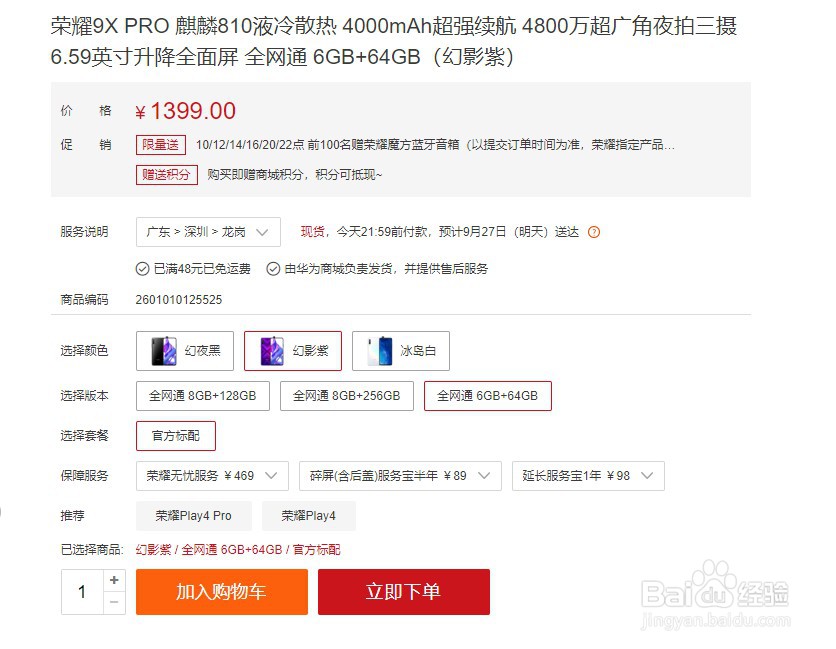Screen dimensions: 836x649
Task: Decrease quantity with the minus button
Action: click(114, 603)
